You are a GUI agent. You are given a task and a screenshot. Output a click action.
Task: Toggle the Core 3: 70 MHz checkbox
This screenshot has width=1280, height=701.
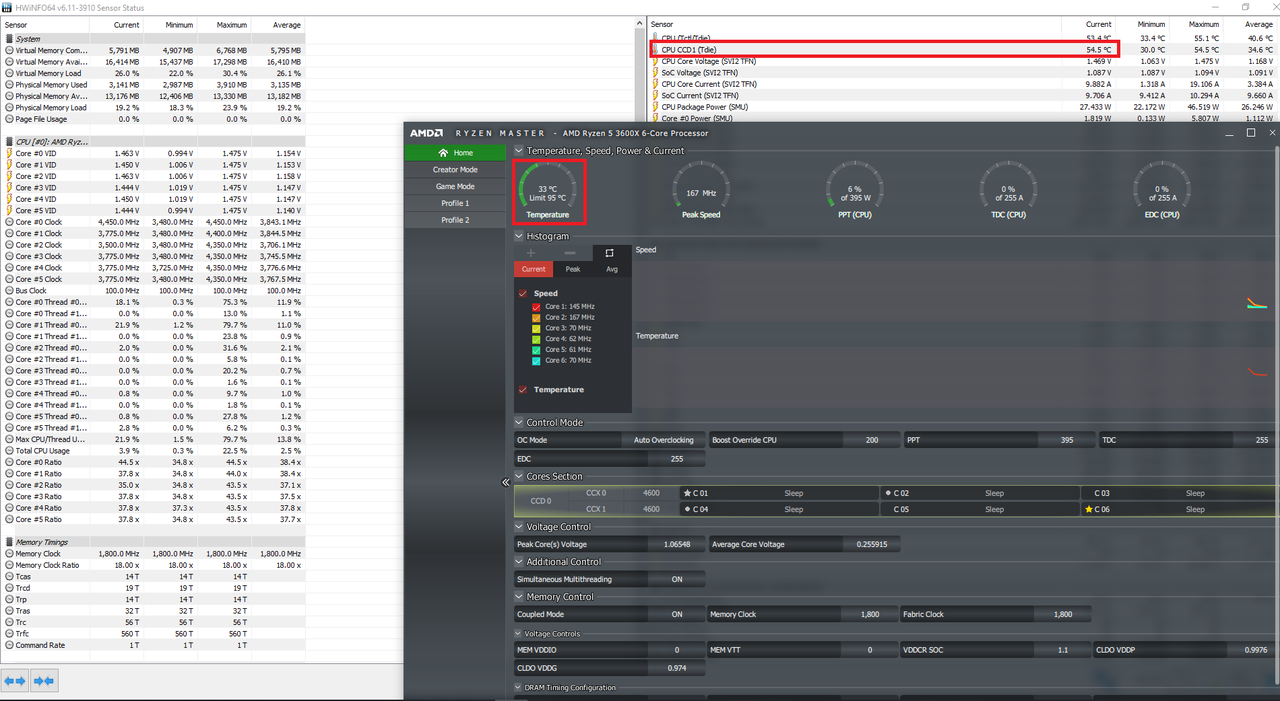(x=537, y=328)
